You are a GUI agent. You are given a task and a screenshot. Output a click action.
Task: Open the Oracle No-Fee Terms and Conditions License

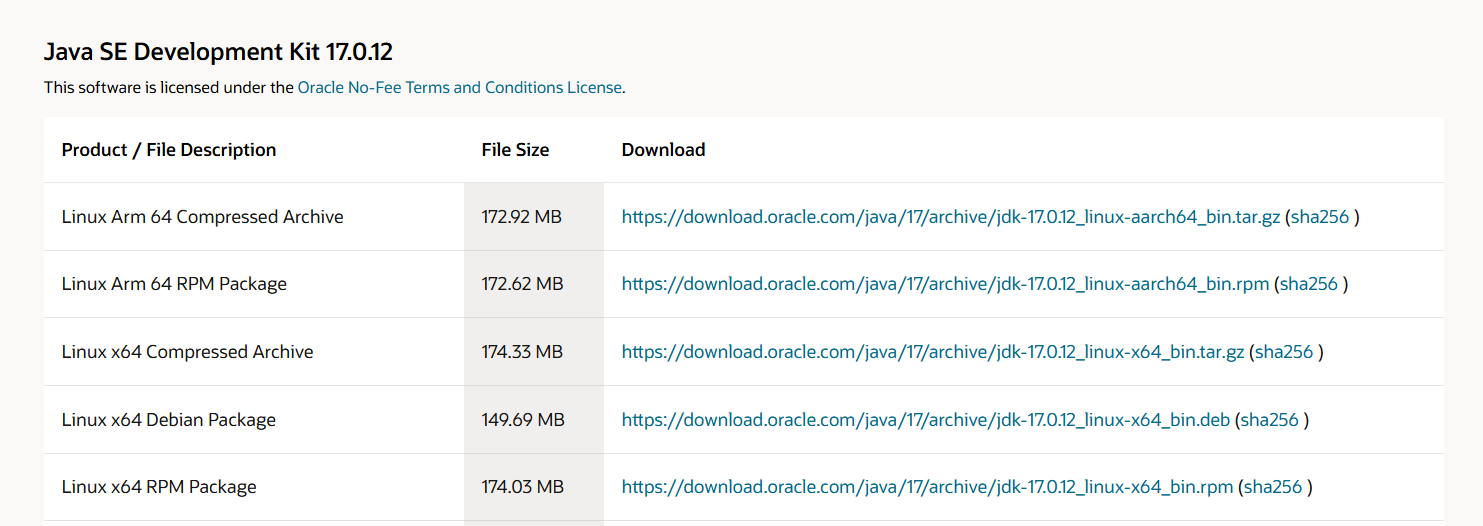(460, 88)
